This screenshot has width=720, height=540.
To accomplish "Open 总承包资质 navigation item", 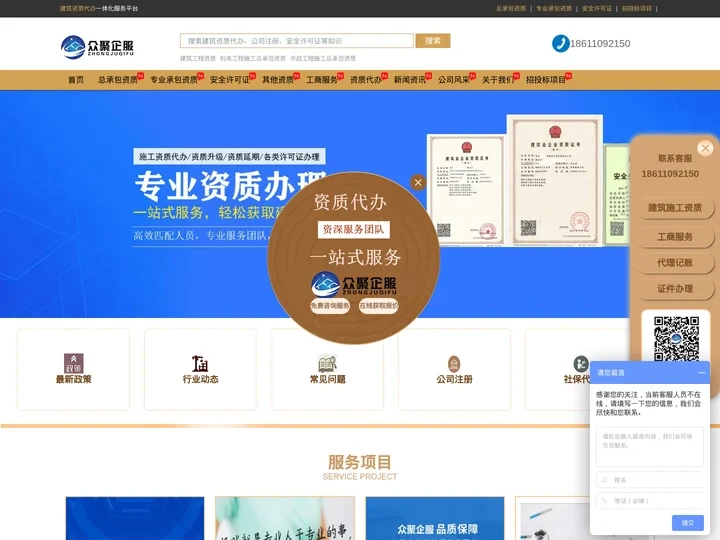I will [x=118, y=80].
